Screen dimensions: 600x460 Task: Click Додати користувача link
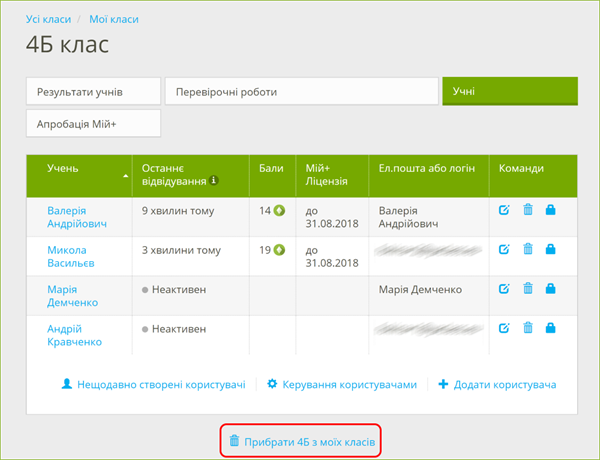click(505, 384)
